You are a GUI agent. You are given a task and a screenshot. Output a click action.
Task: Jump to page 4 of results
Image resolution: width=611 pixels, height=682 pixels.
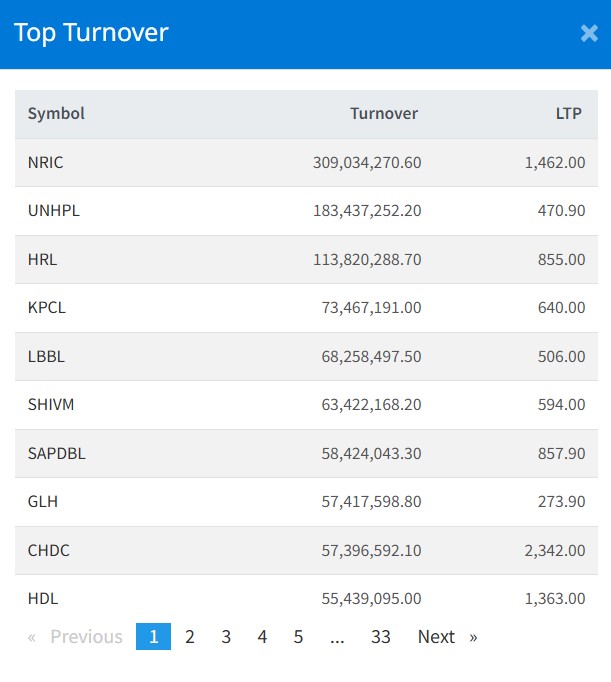pyautogui.click(x=262, y=637)
